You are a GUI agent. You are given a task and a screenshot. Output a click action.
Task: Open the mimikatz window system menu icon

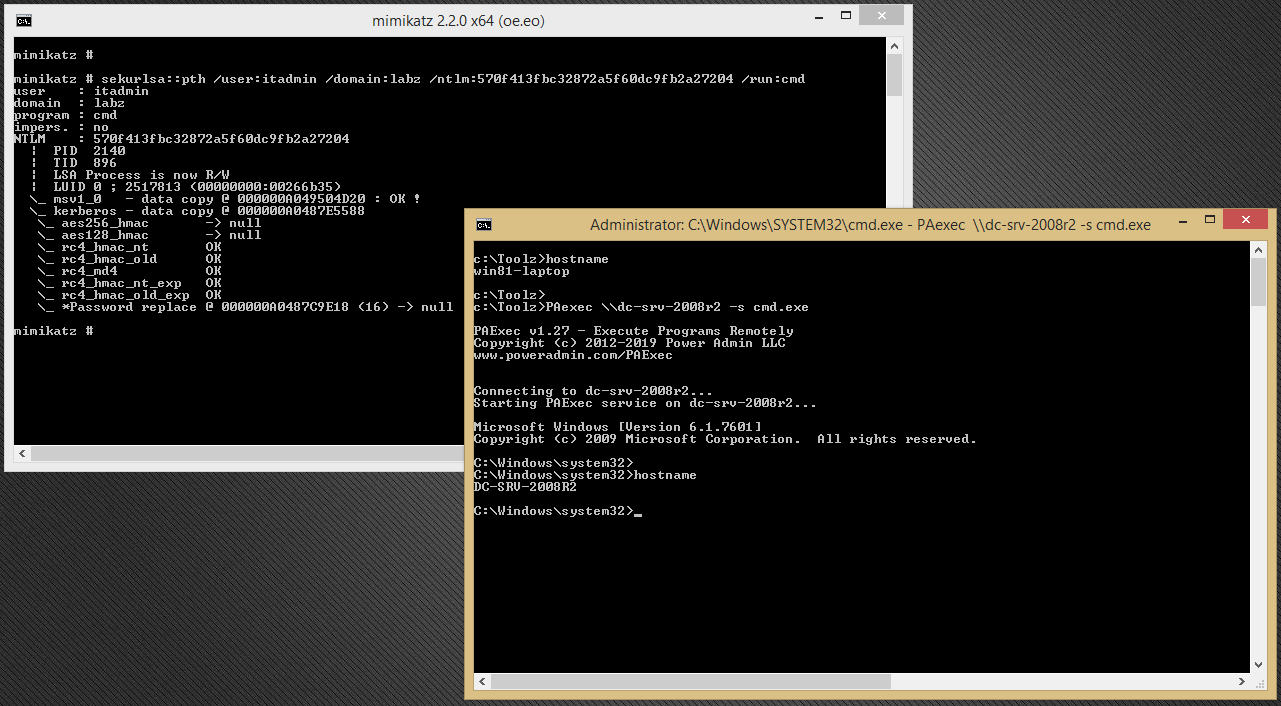pyautogui.click(x=24, y=20)
